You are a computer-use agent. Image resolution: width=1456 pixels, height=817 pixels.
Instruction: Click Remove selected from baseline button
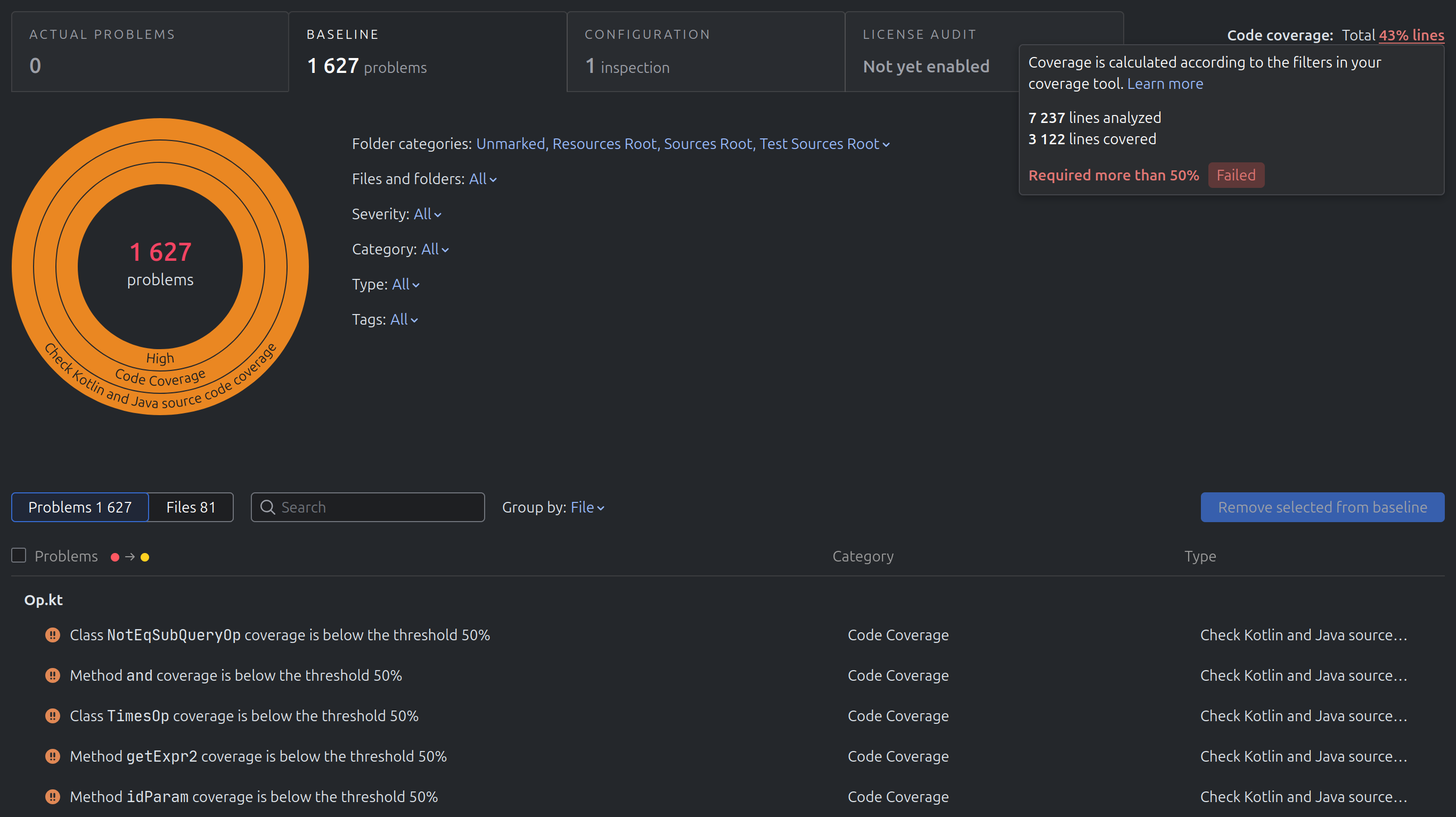tap(1323, 507)
